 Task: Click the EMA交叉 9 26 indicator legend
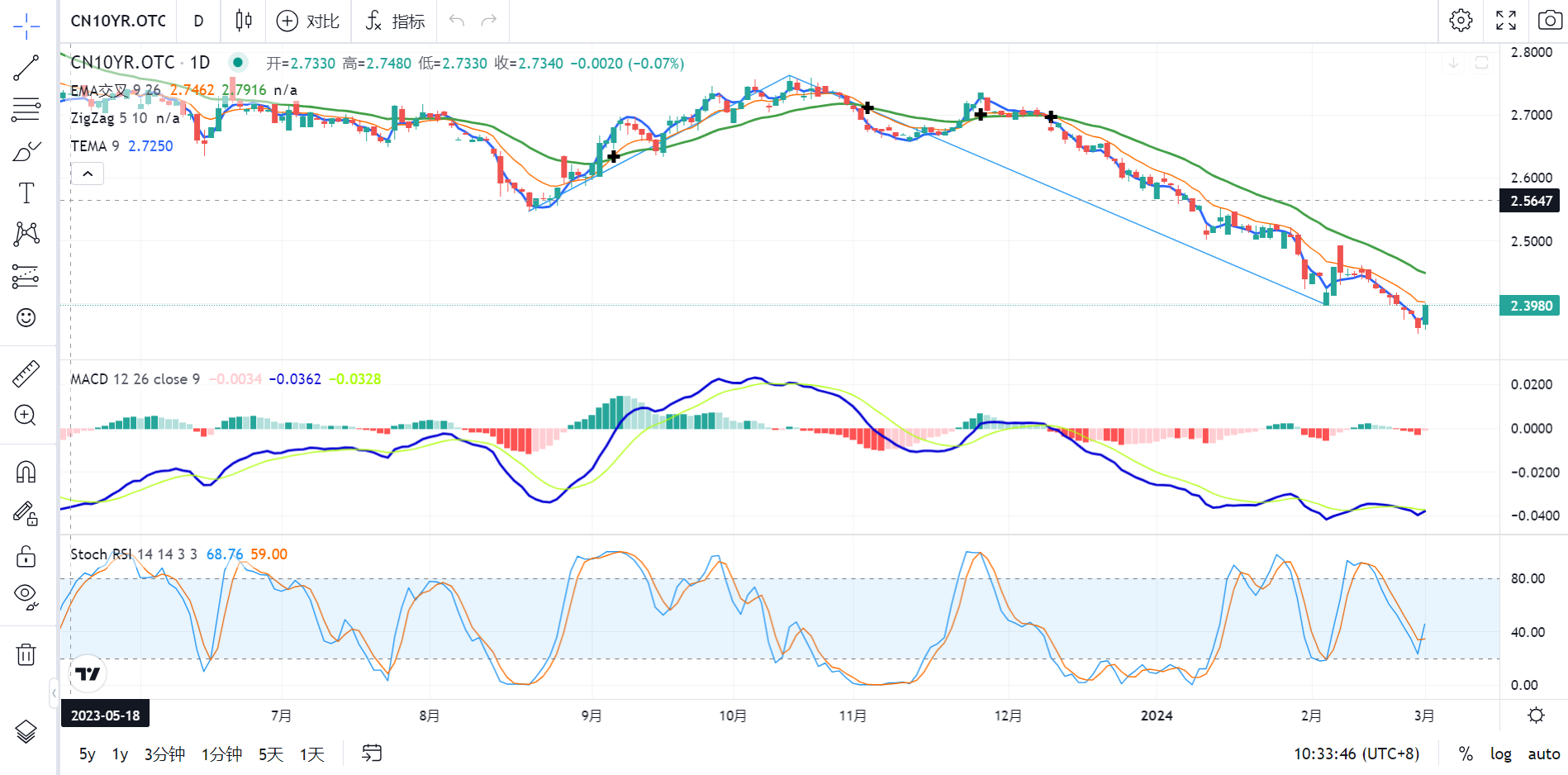[116, 90]
